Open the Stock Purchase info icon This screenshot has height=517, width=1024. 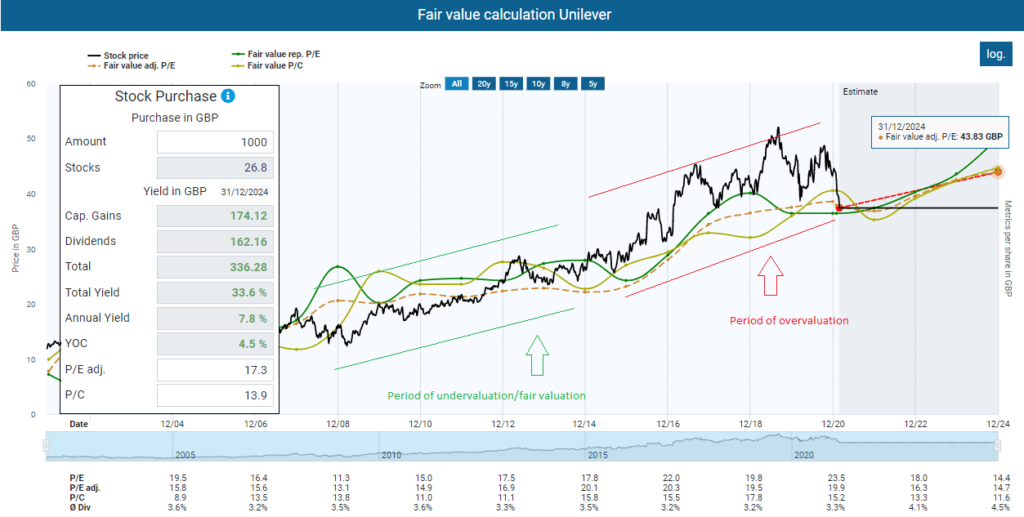(228, 96)
